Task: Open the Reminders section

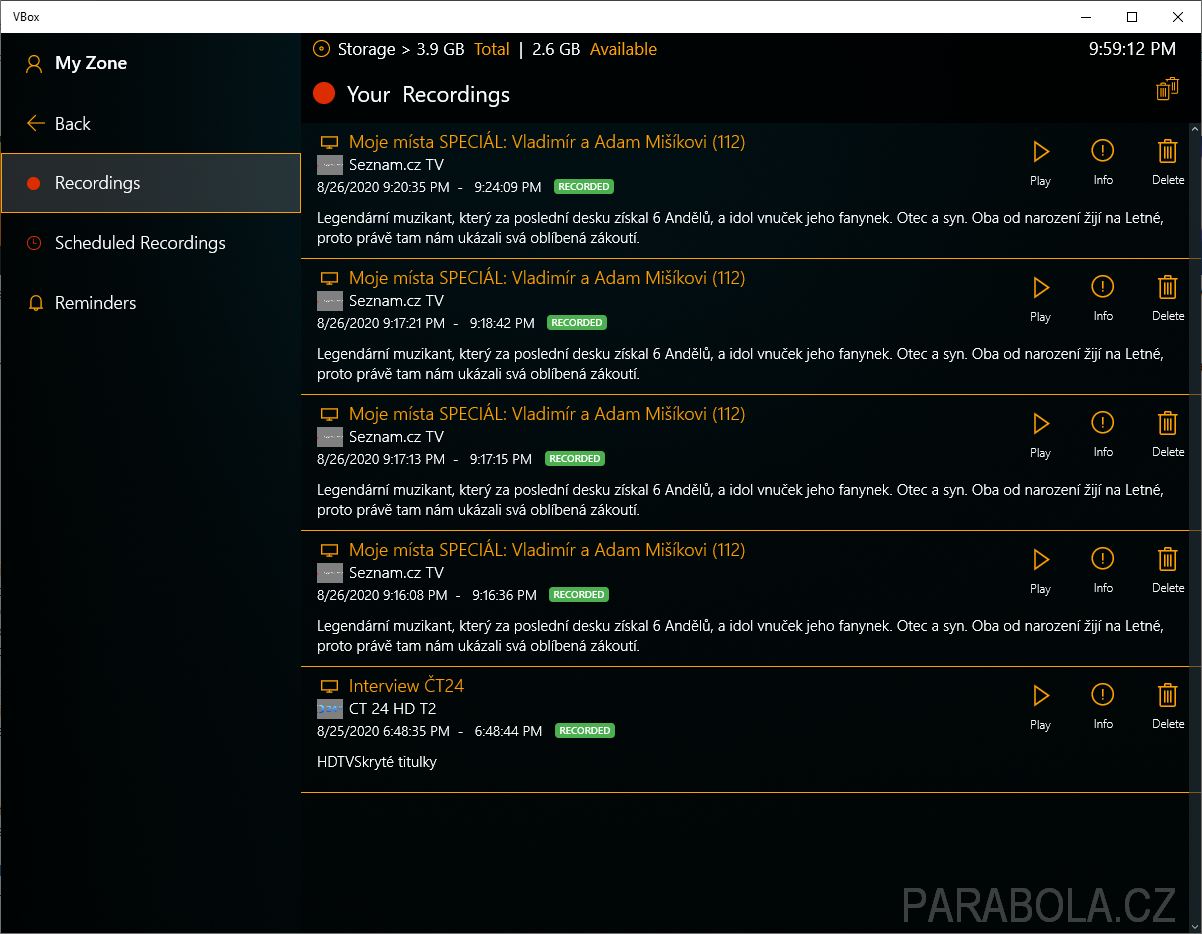Action: [x=95, y=303]
